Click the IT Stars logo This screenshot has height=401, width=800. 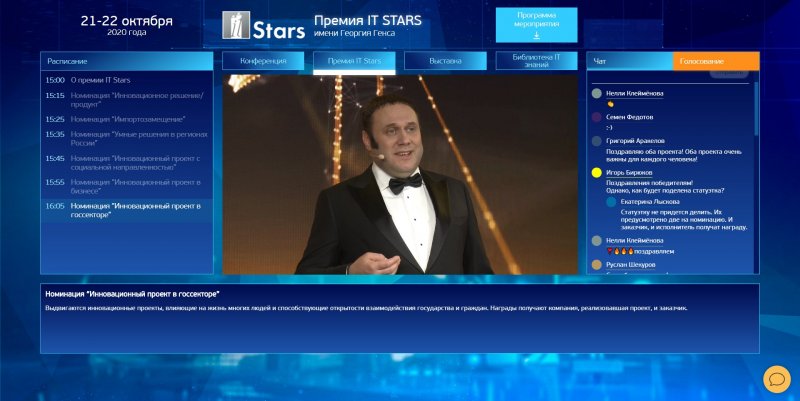(264, 26)
